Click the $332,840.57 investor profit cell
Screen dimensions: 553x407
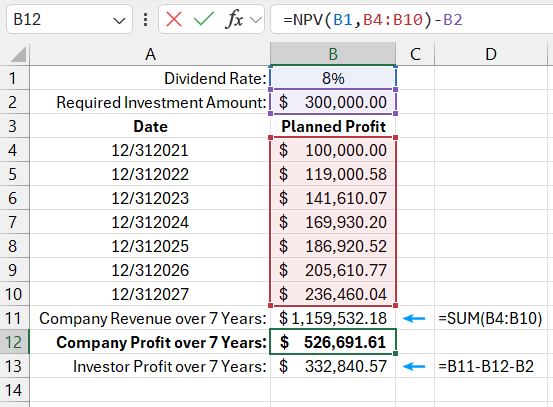tap(333, 366)
